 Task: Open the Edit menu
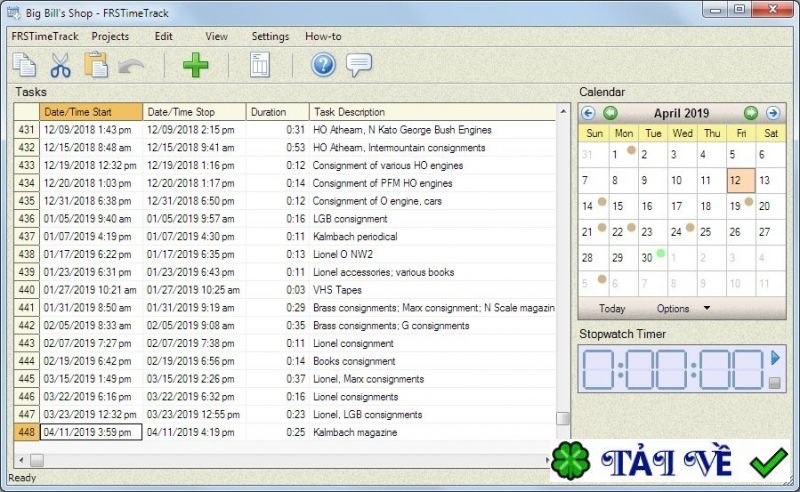click(163, 36)
